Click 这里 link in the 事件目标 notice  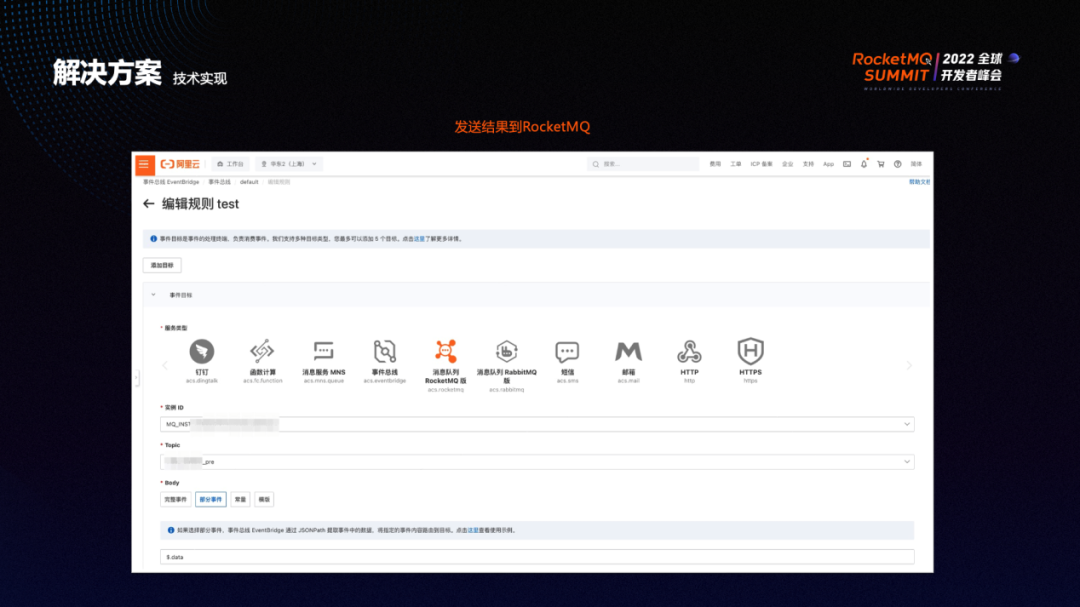pos(419,239)
